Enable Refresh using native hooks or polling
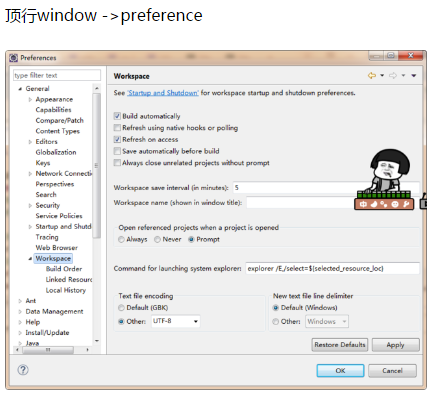 click(117, 128)
